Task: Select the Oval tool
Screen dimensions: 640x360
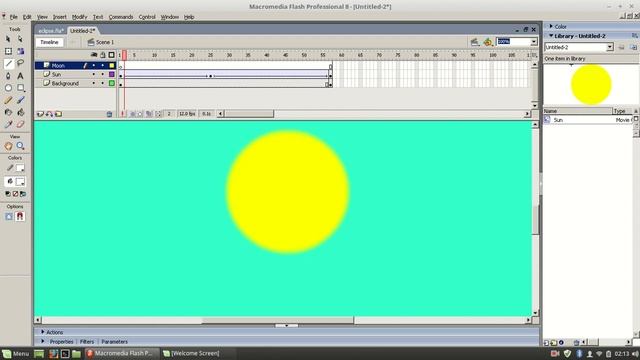Action: point(8,88)
